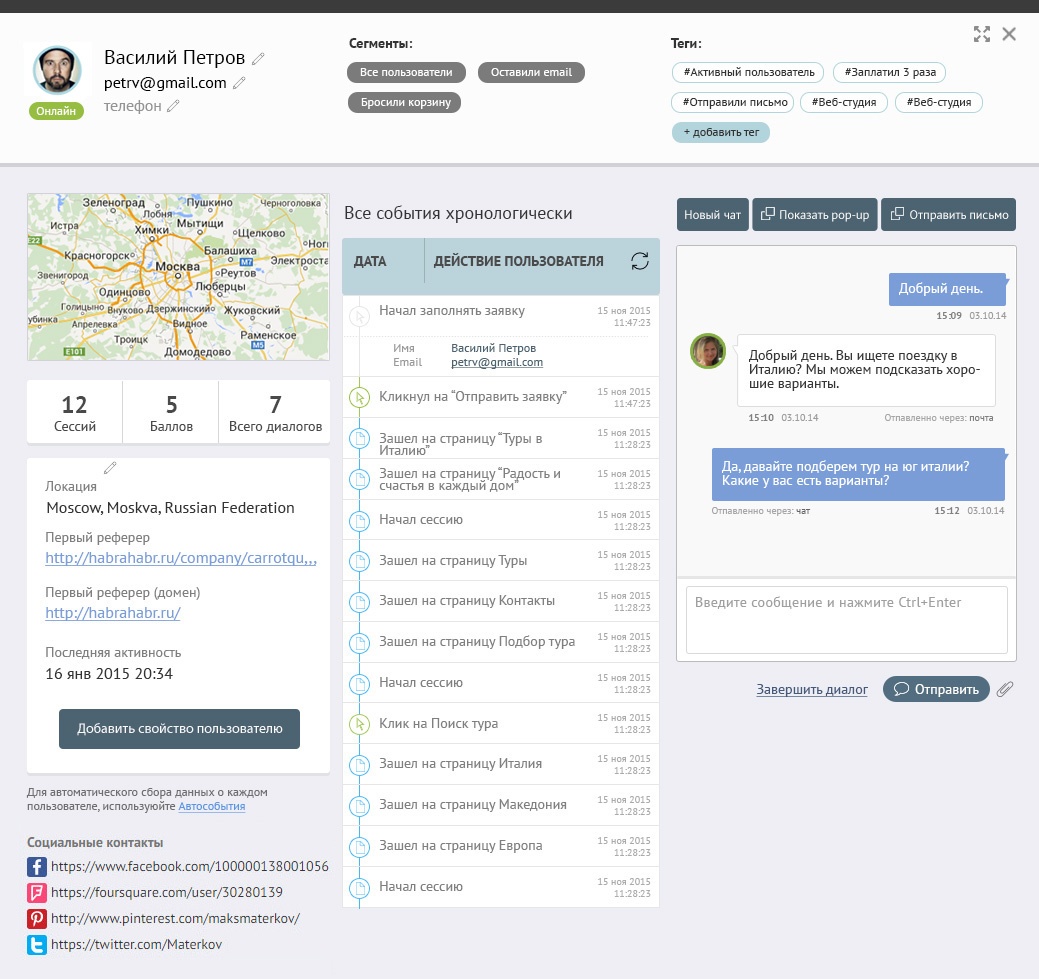Edit email pencil icon next to petrv@gmail.com
Viewport: 1039px width, 979px height.
pos(239,83)
